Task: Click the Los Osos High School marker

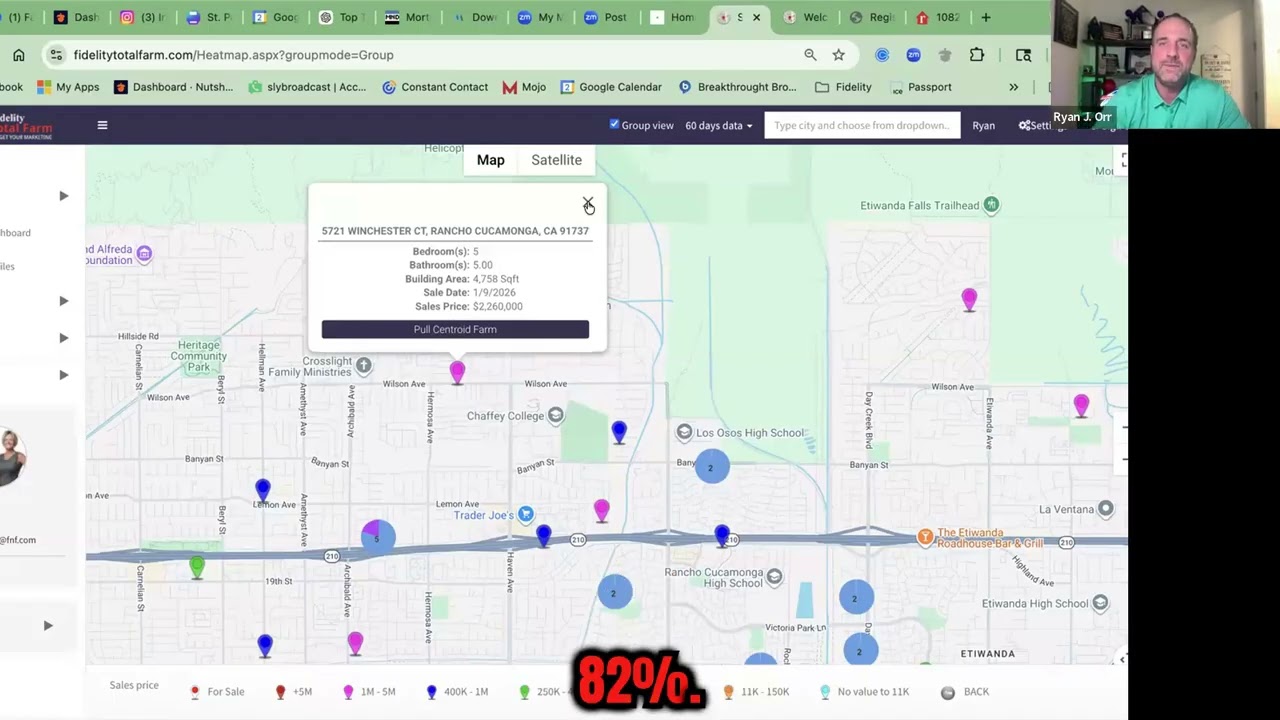Action: [684, 432]
